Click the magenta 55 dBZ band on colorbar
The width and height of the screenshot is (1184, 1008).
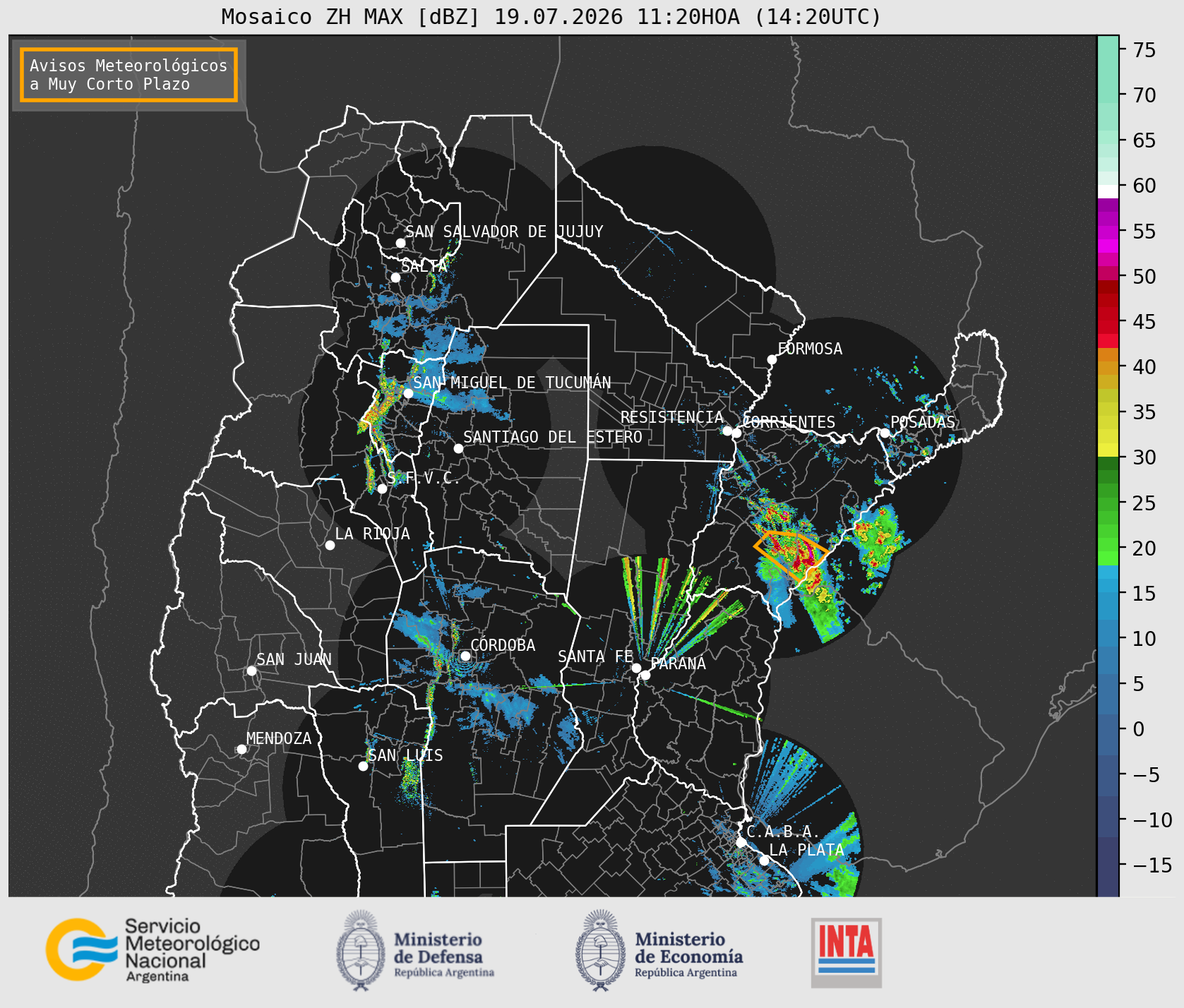click(x=1108, y=232)
